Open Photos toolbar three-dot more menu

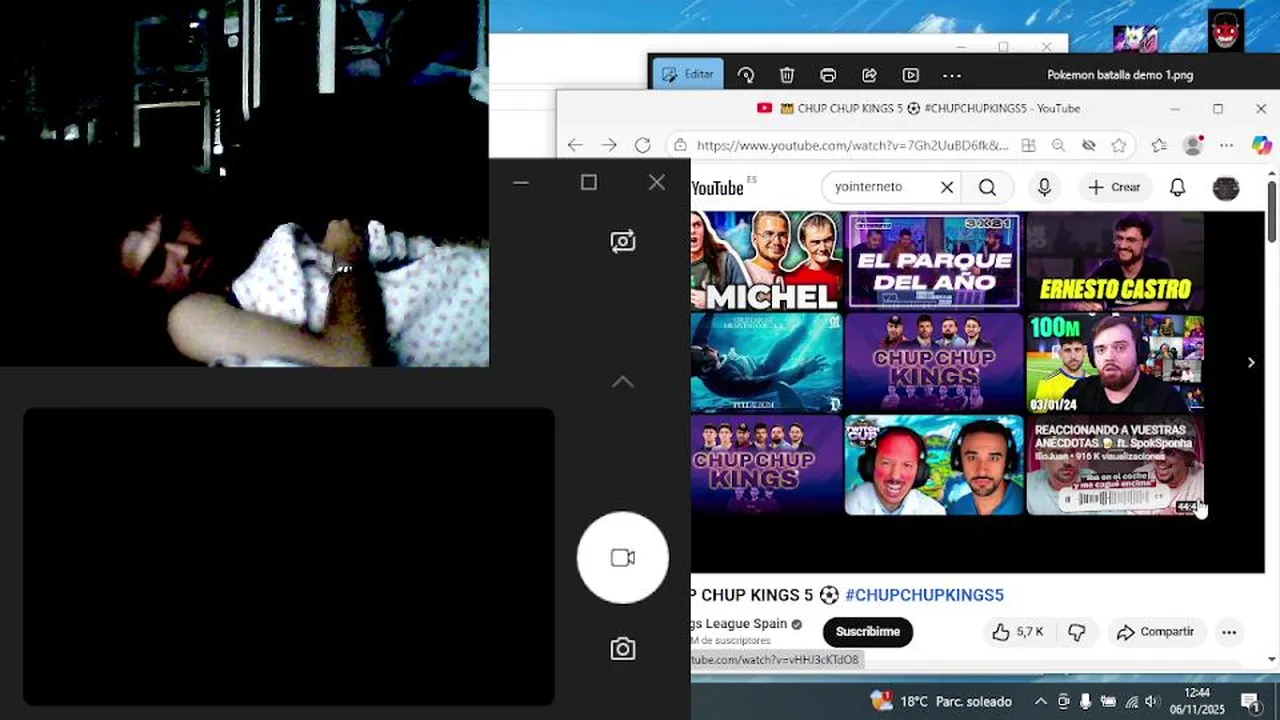click(952, 75)
